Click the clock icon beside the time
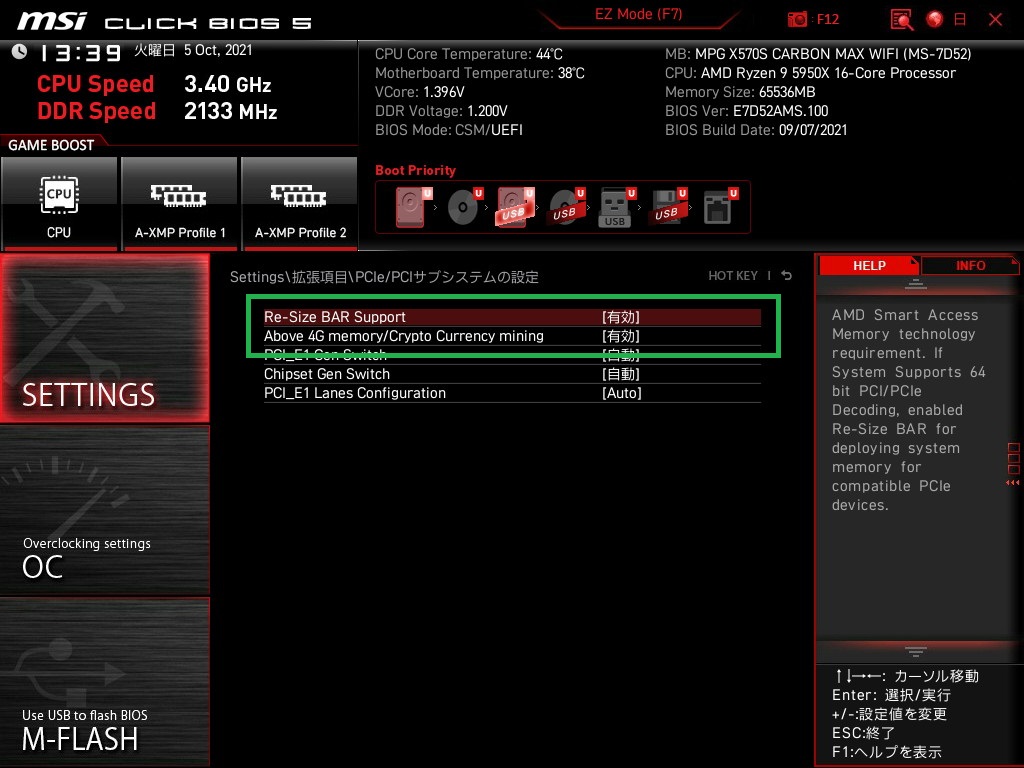This screenshot has height=768, width=1024. pos(19,52)
